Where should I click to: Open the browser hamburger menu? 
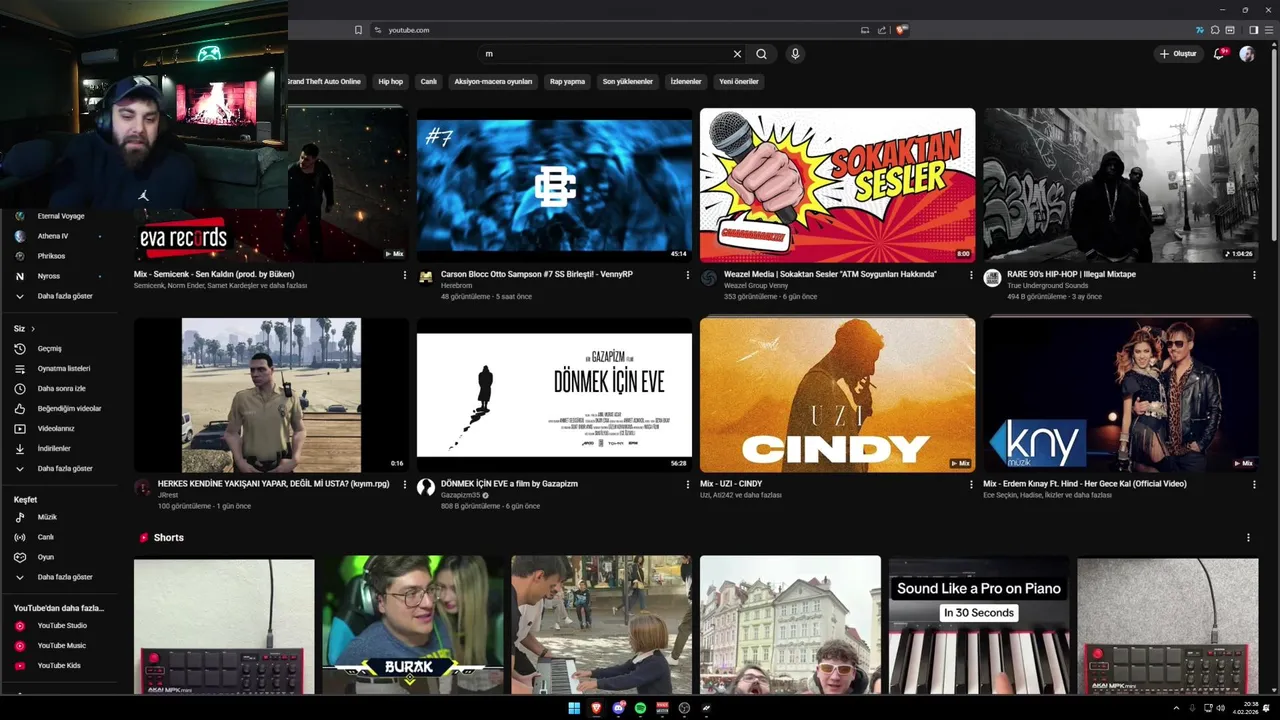tap(1268, 30)
